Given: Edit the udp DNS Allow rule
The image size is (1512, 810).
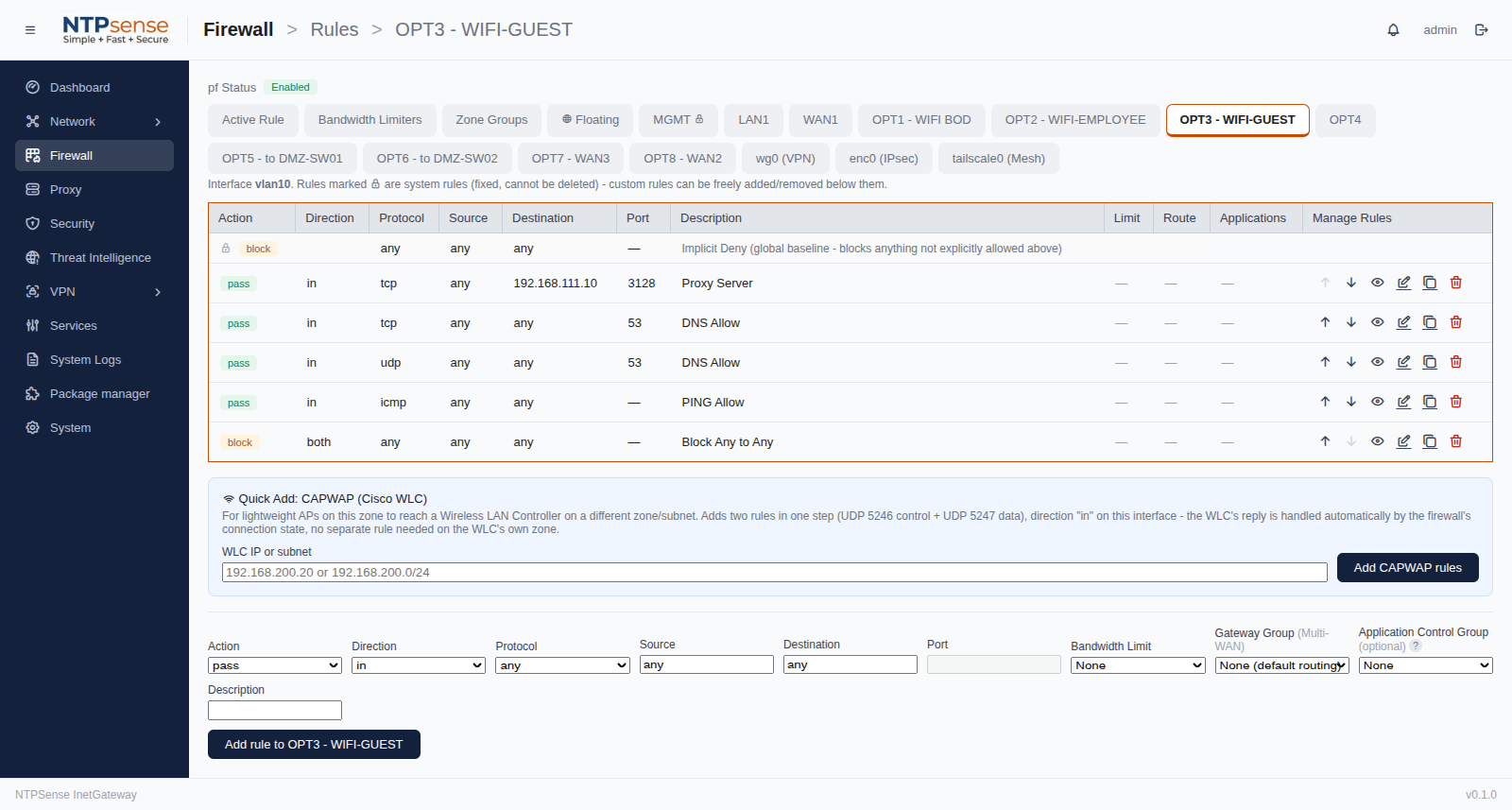Looking at the screenshot, I should [x=1404, y=362].
